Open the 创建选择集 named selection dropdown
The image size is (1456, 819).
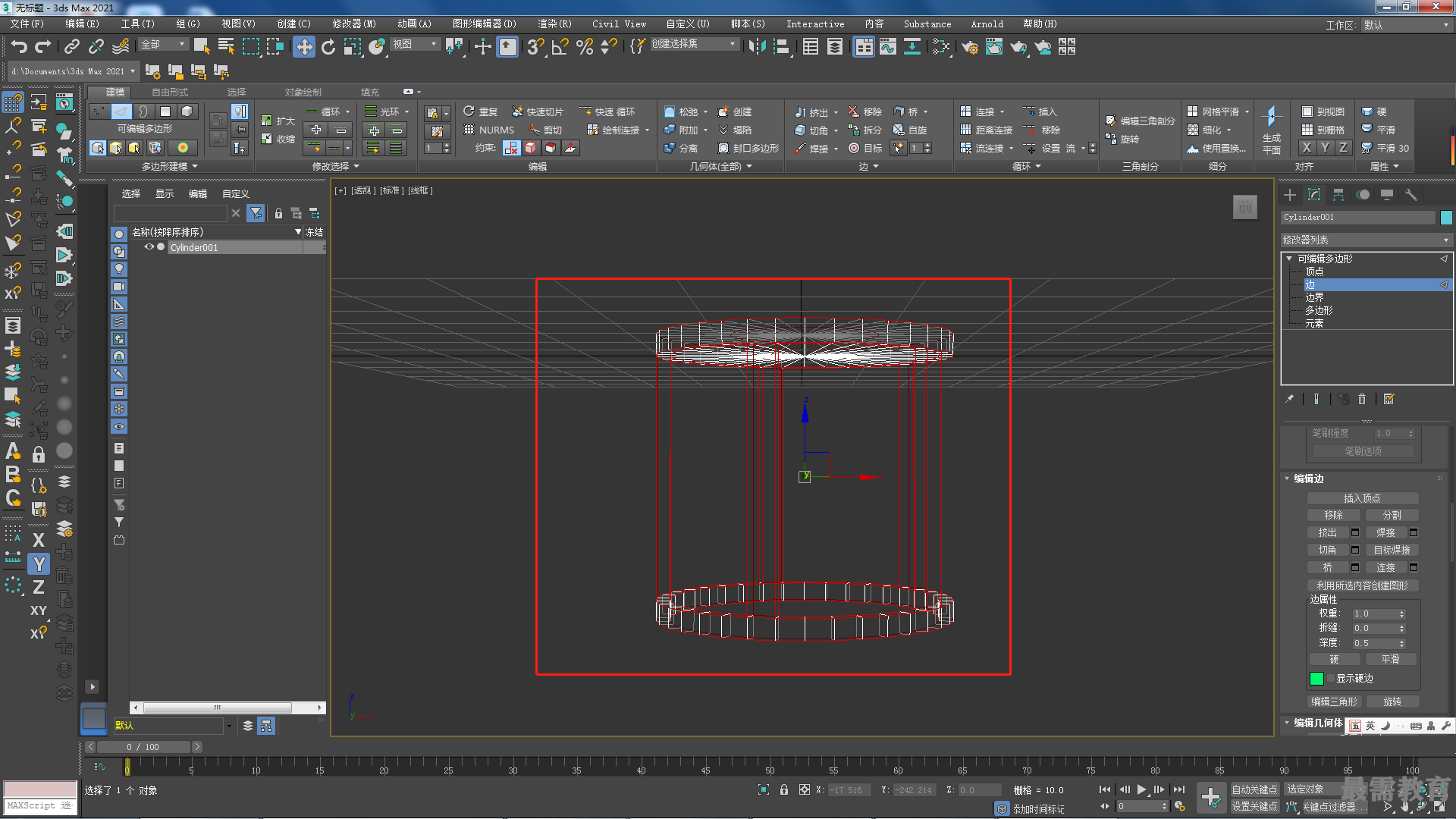694,44
